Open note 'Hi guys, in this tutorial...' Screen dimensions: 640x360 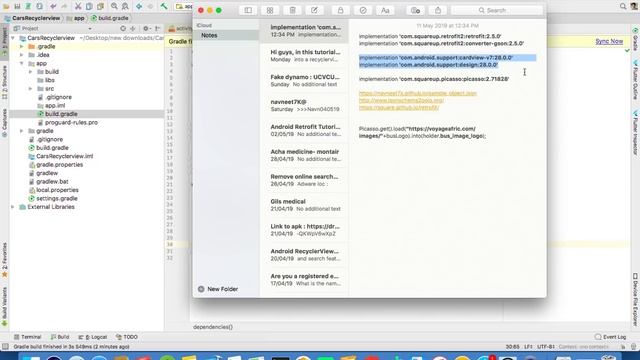[x=304, y=56]
